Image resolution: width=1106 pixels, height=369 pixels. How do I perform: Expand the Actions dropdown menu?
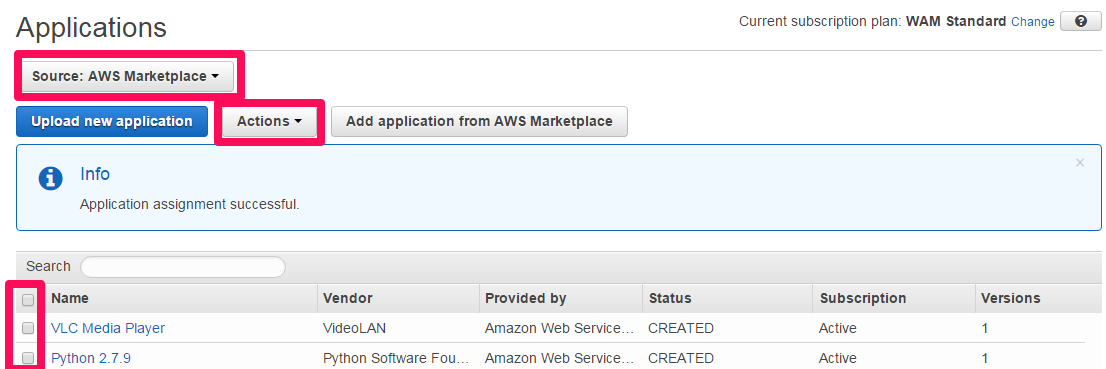(269, 121)
